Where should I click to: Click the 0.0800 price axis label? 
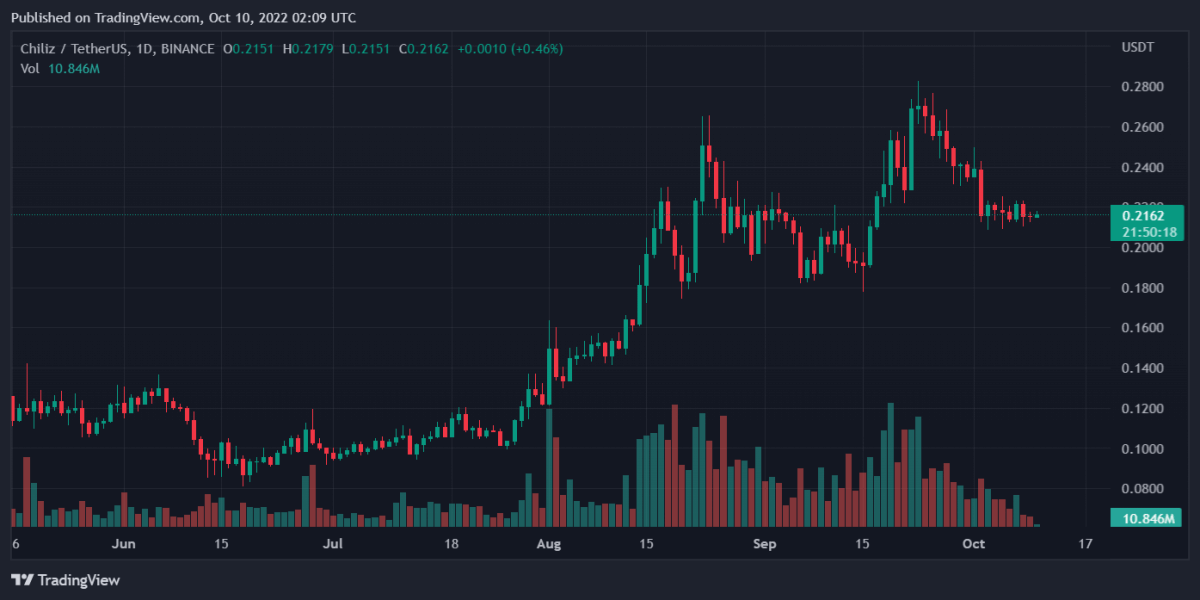(x=1141, y=489)
